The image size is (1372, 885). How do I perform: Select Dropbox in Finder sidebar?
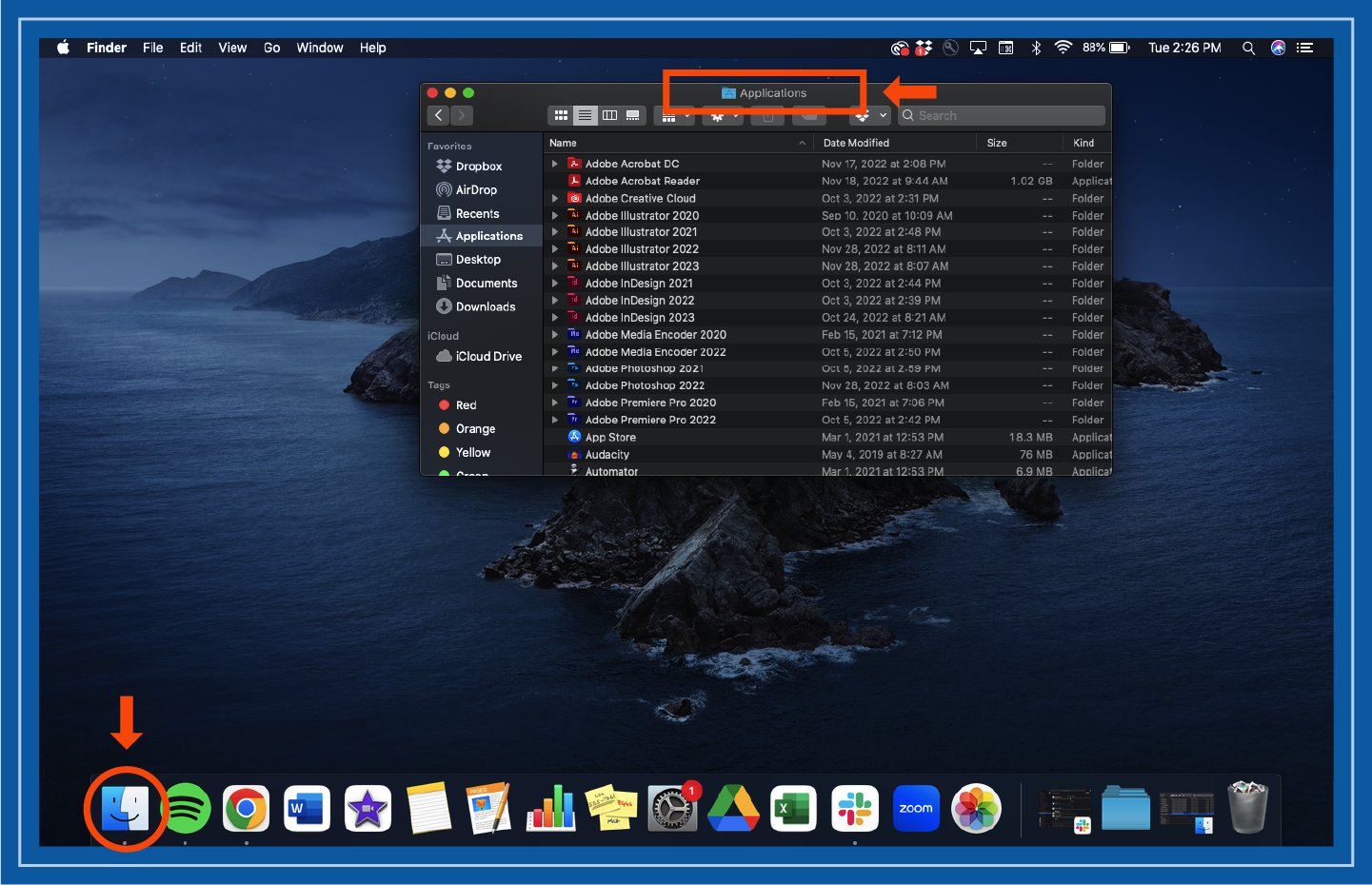click(481, 166)
